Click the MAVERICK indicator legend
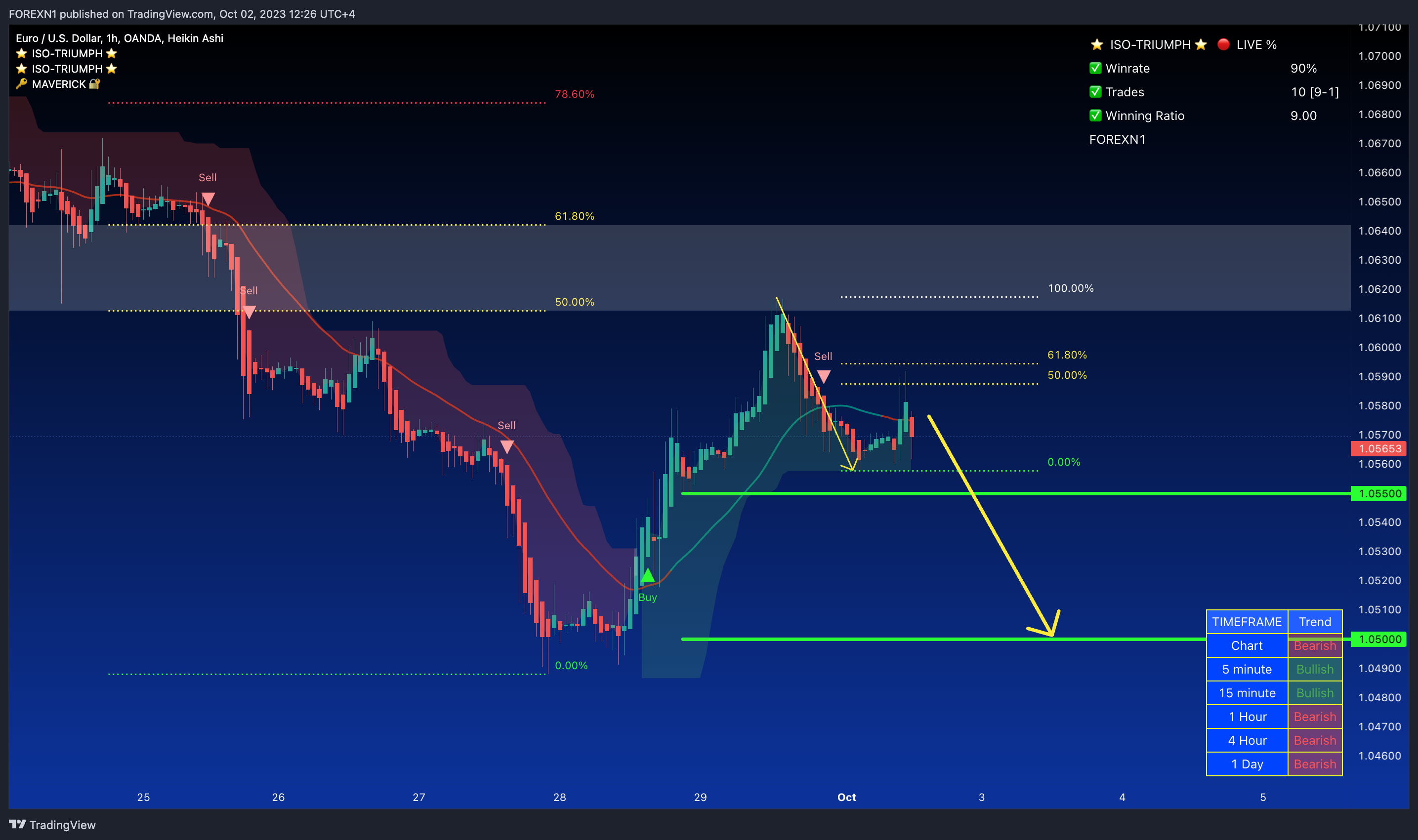The height and width of the screenshot is (840, 1418). [58, 84]
